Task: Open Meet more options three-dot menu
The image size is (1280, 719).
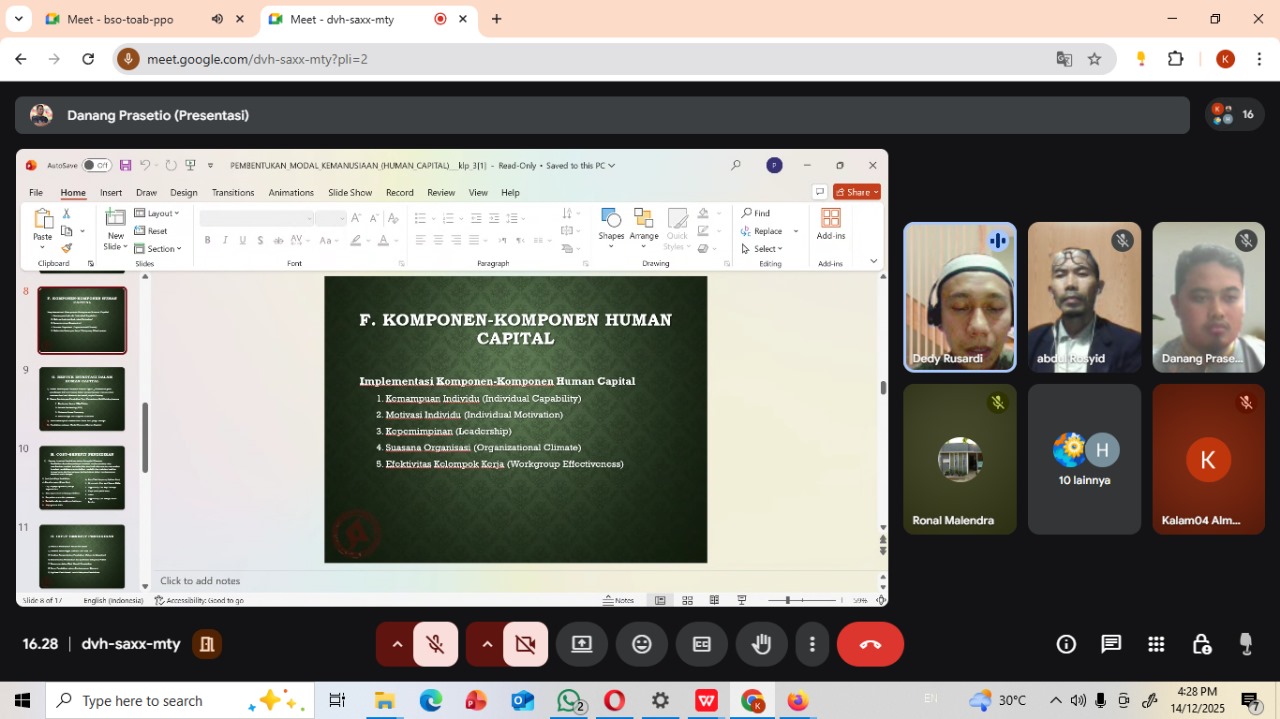Action: [813, 645]
